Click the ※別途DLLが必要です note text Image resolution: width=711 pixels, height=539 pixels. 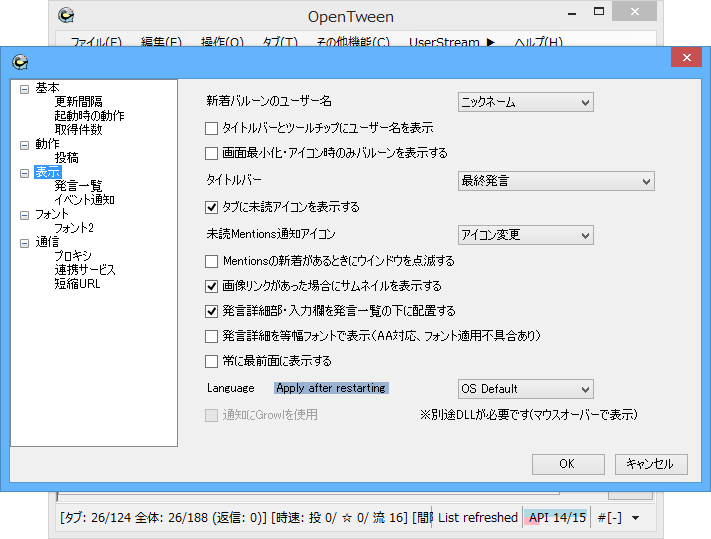click(529, 414)
